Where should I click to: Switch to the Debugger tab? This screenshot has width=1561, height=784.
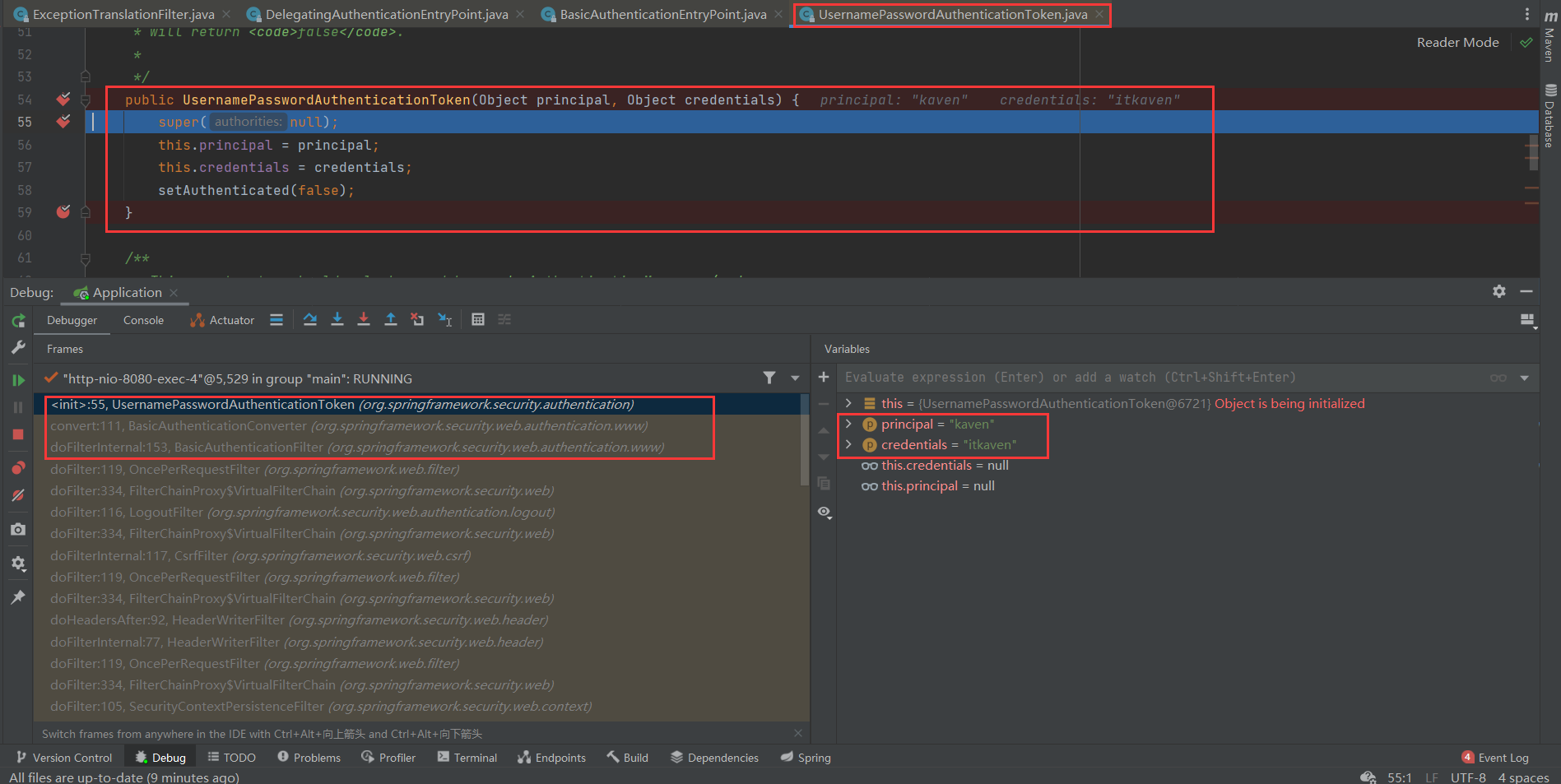click(72, 321)
